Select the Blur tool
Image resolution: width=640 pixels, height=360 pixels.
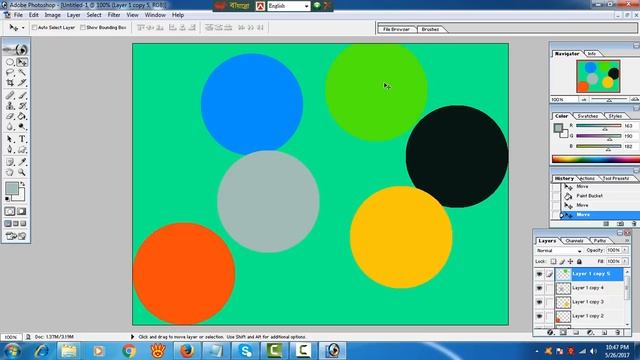10,127
